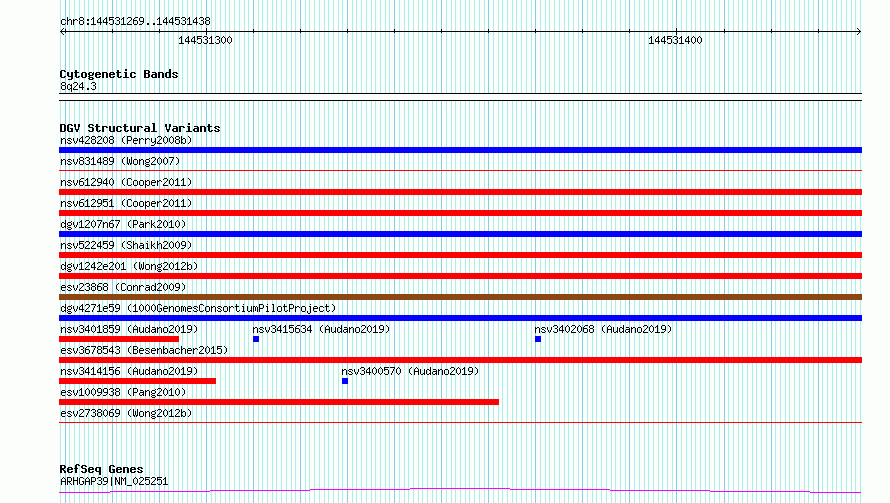The image size is (890, 503).
Task: Select the blue bar under dgv4271e59
Action: pyautogui.click(x=460, y=318)
